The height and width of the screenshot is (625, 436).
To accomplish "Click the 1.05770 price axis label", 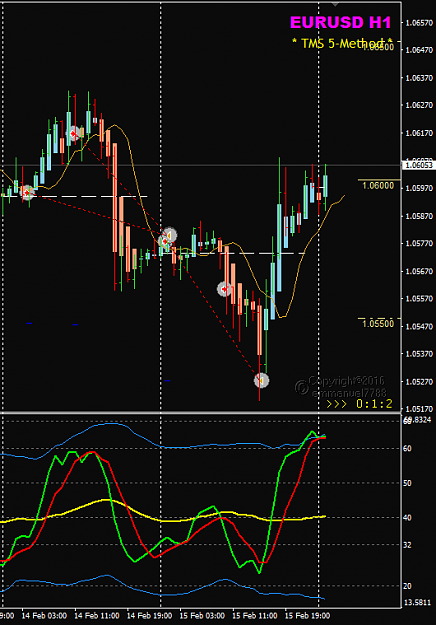I will click(419, 244).
